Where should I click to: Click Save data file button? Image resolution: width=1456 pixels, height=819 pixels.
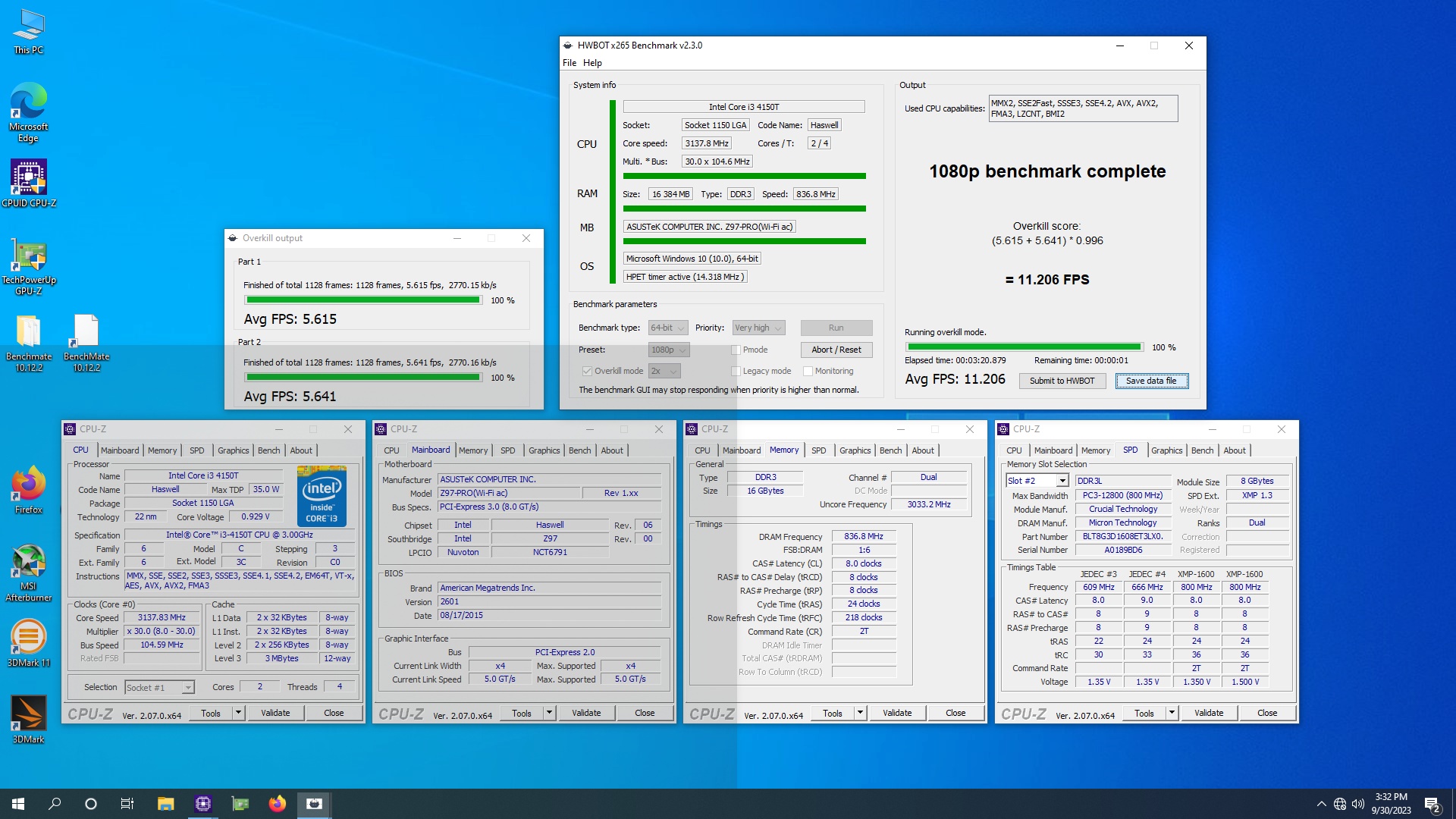[x=1151, y=381]
